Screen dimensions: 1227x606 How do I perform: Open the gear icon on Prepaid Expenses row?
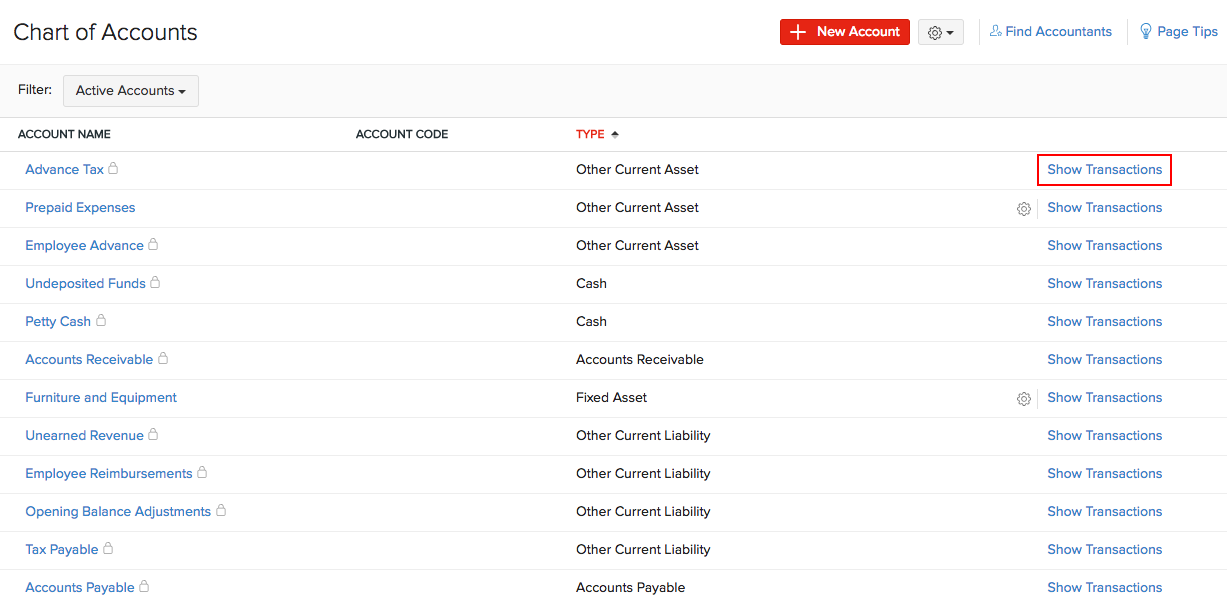[1023, 208]
